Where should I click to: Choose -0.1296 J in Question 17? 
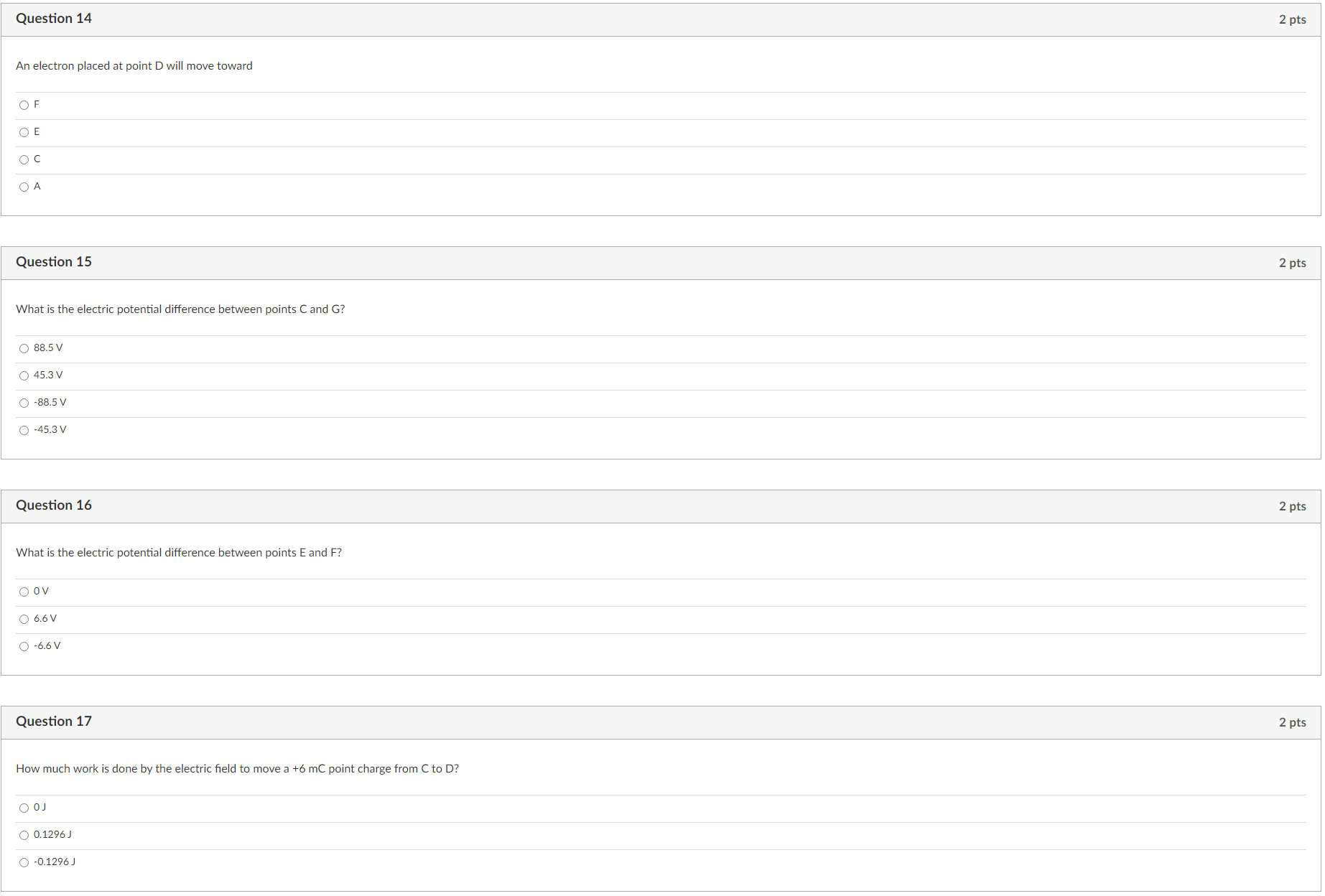pyautogui.click(x=24, y=862)
